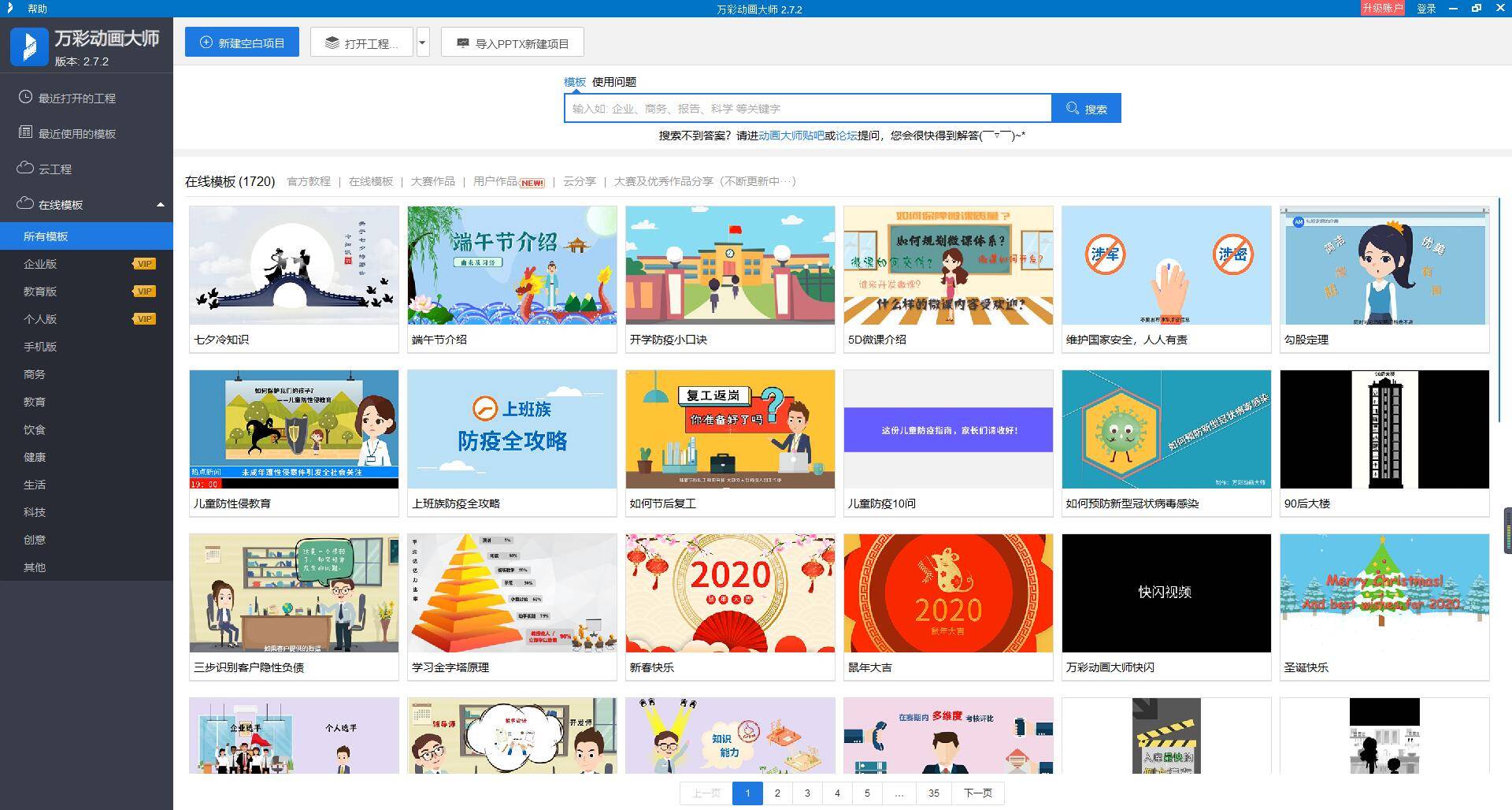The width and height of the screenshot is (1512, 810).
Task: Open the 学习金字塔原理 template thumbnail
Action: pos(512,593)
